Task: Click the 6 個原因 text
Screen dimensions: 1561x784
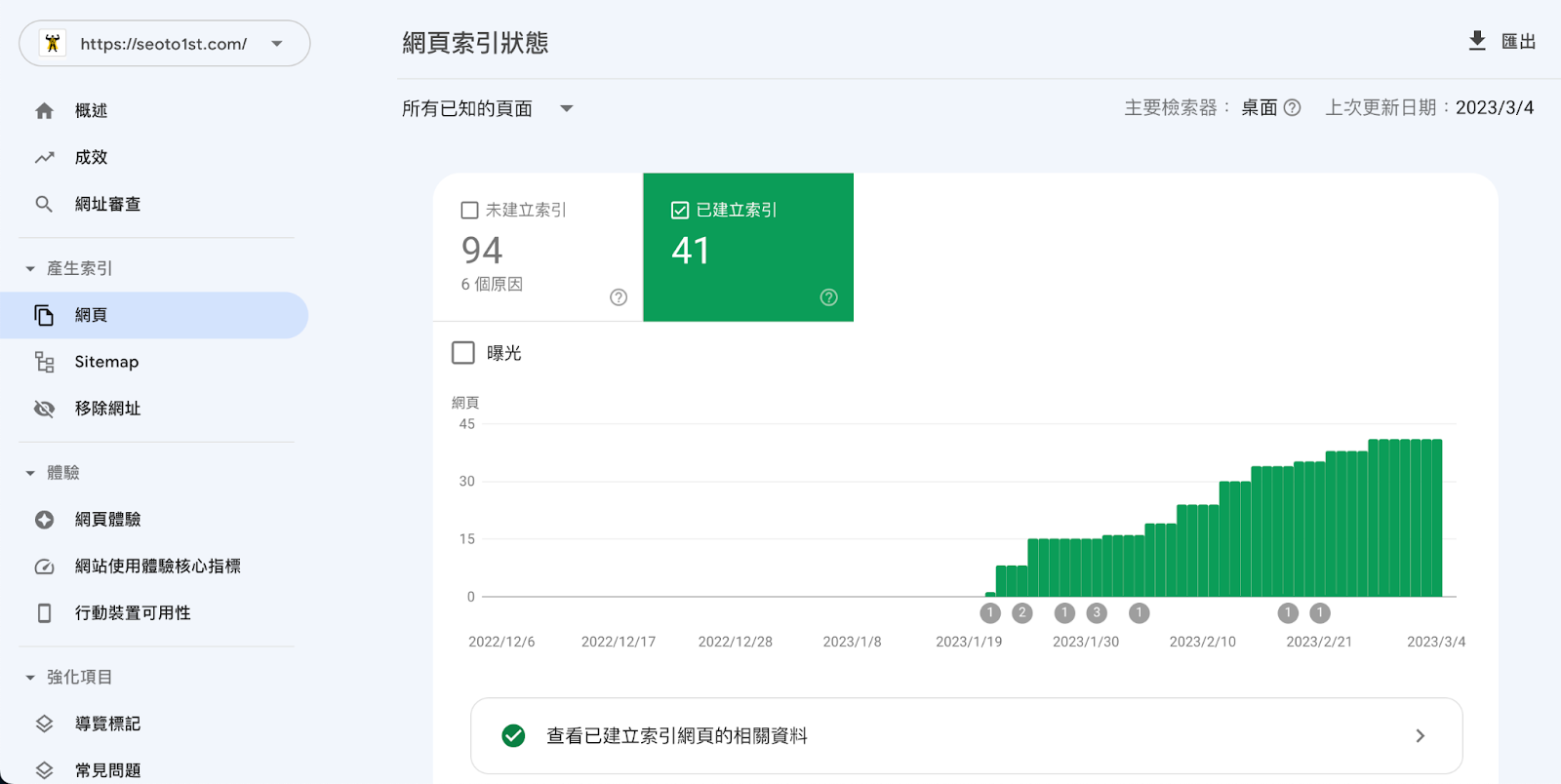Action: pyautogui.click(x=492, y=284)
